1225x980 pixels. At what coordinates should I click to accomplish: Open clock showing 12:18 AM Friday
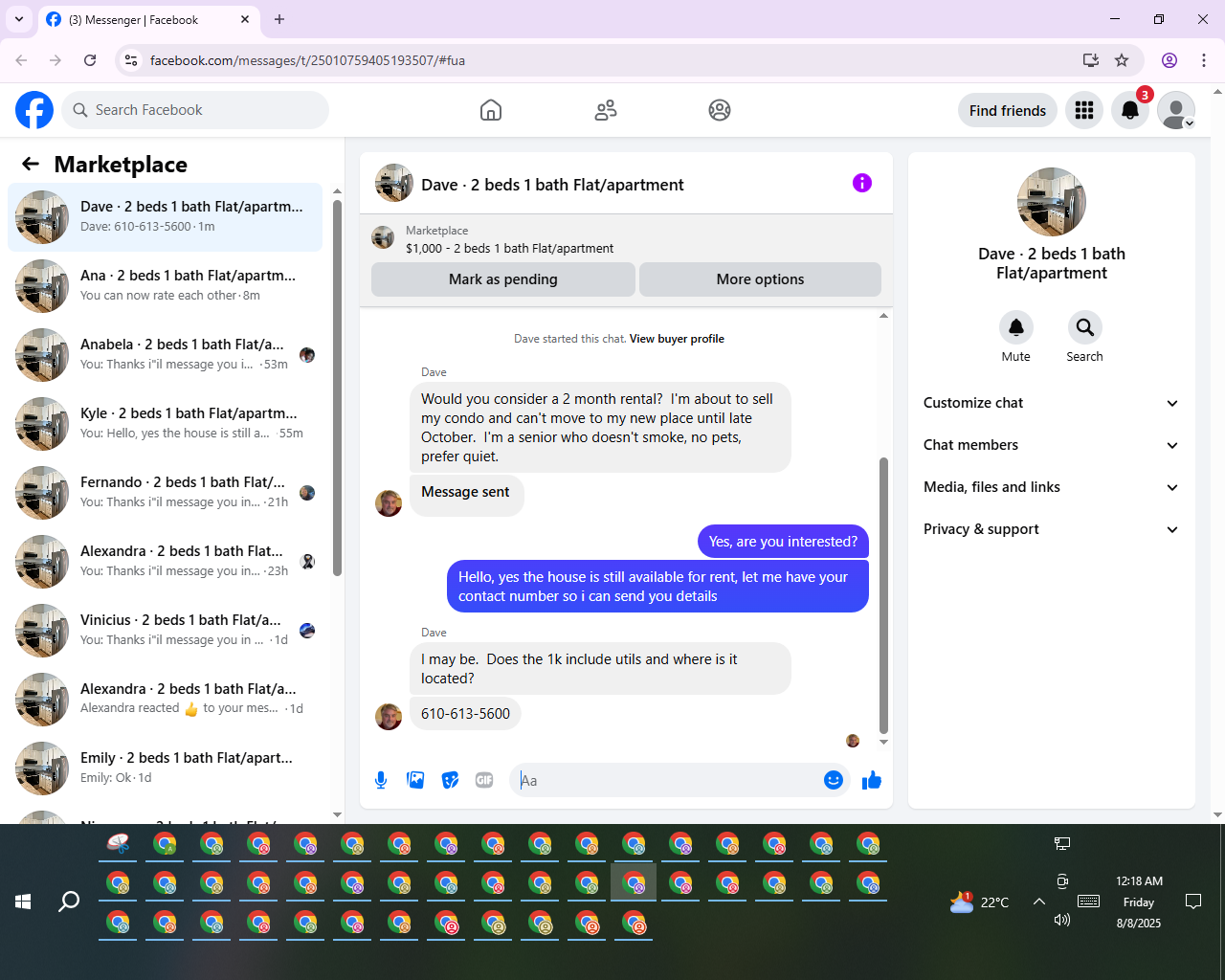(x=1139, y=902)
